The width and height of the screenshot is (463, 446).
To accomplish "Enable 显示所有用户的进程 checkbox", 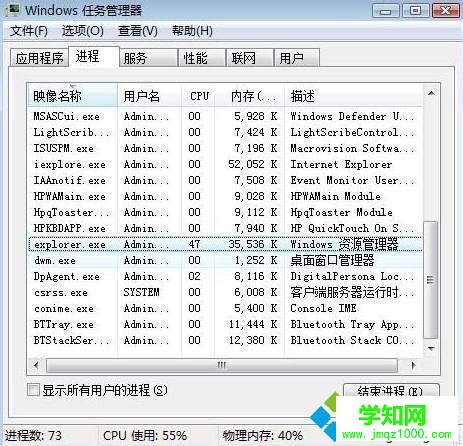I will tap(33, 389).
